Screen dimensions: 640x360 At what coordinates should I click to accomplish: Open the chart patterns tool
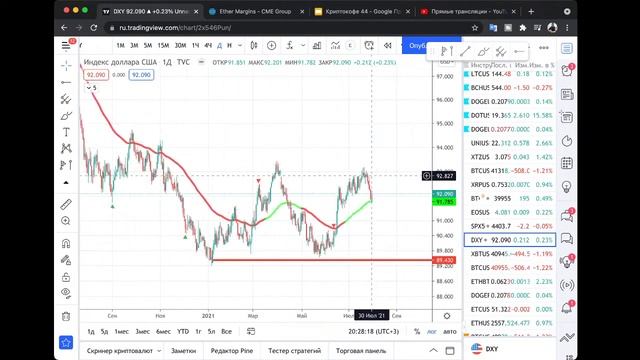point(66,148)
